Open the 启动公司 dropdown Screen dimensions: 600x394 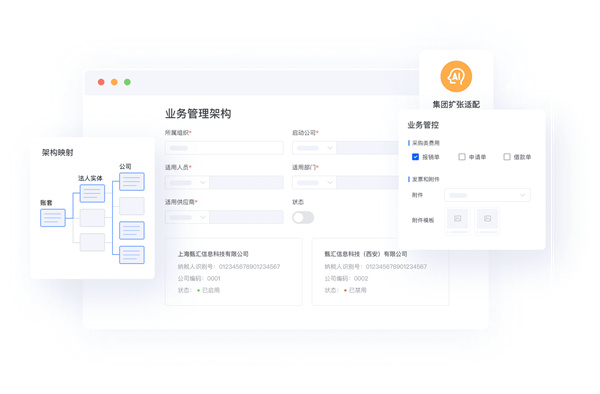click(314, 148)
